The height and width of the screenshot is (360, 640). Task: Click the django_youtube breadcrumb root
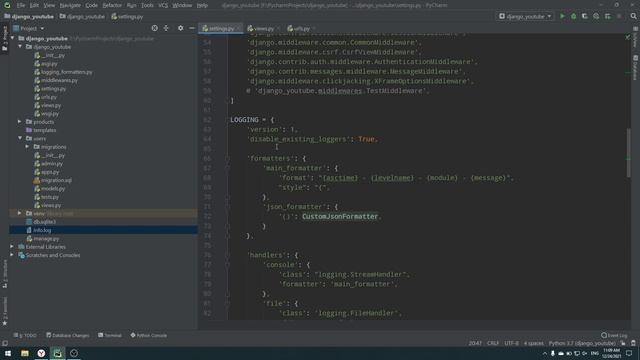click(29, 17)
